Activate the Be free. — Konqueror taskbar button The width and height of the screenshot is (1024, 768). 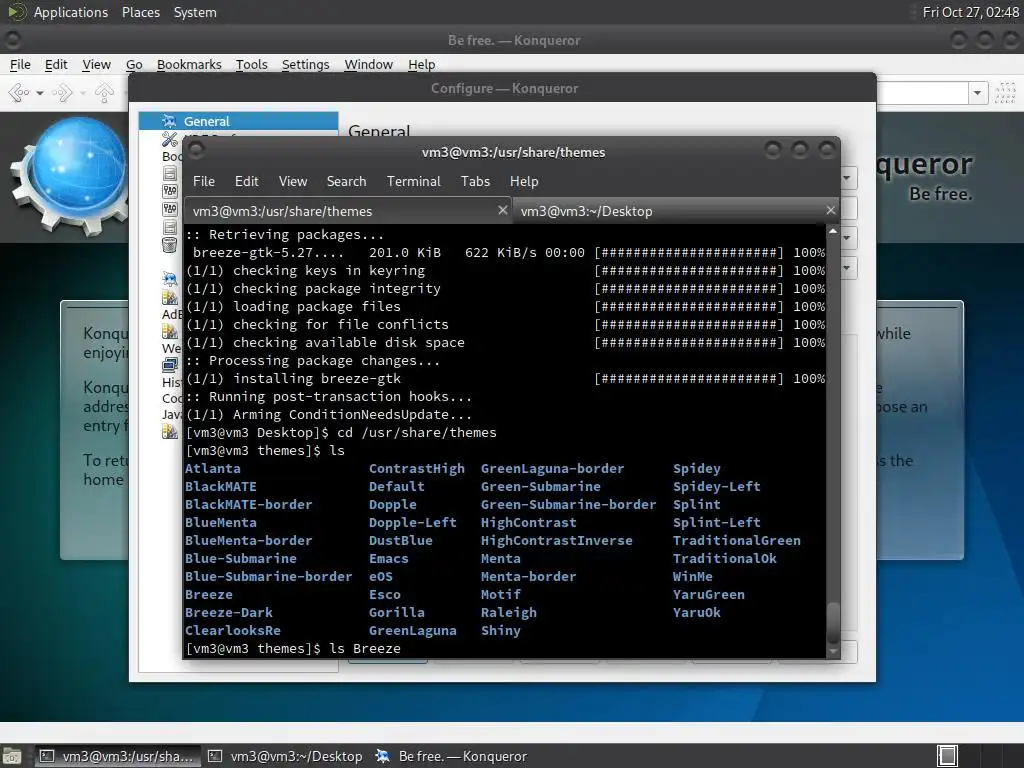[452, 756]
